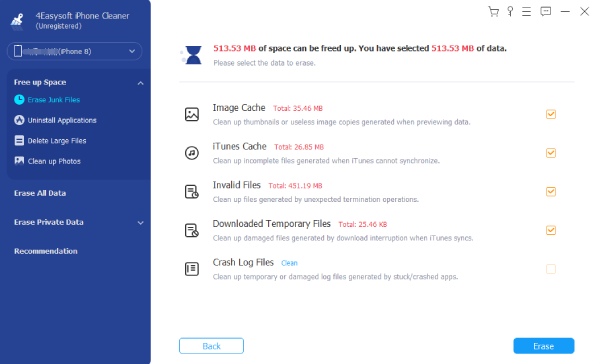The height and width of the screenshot is (364, 600).
Task: Click the Downloaded Temporary Files icon
Action: pos(192,230)
